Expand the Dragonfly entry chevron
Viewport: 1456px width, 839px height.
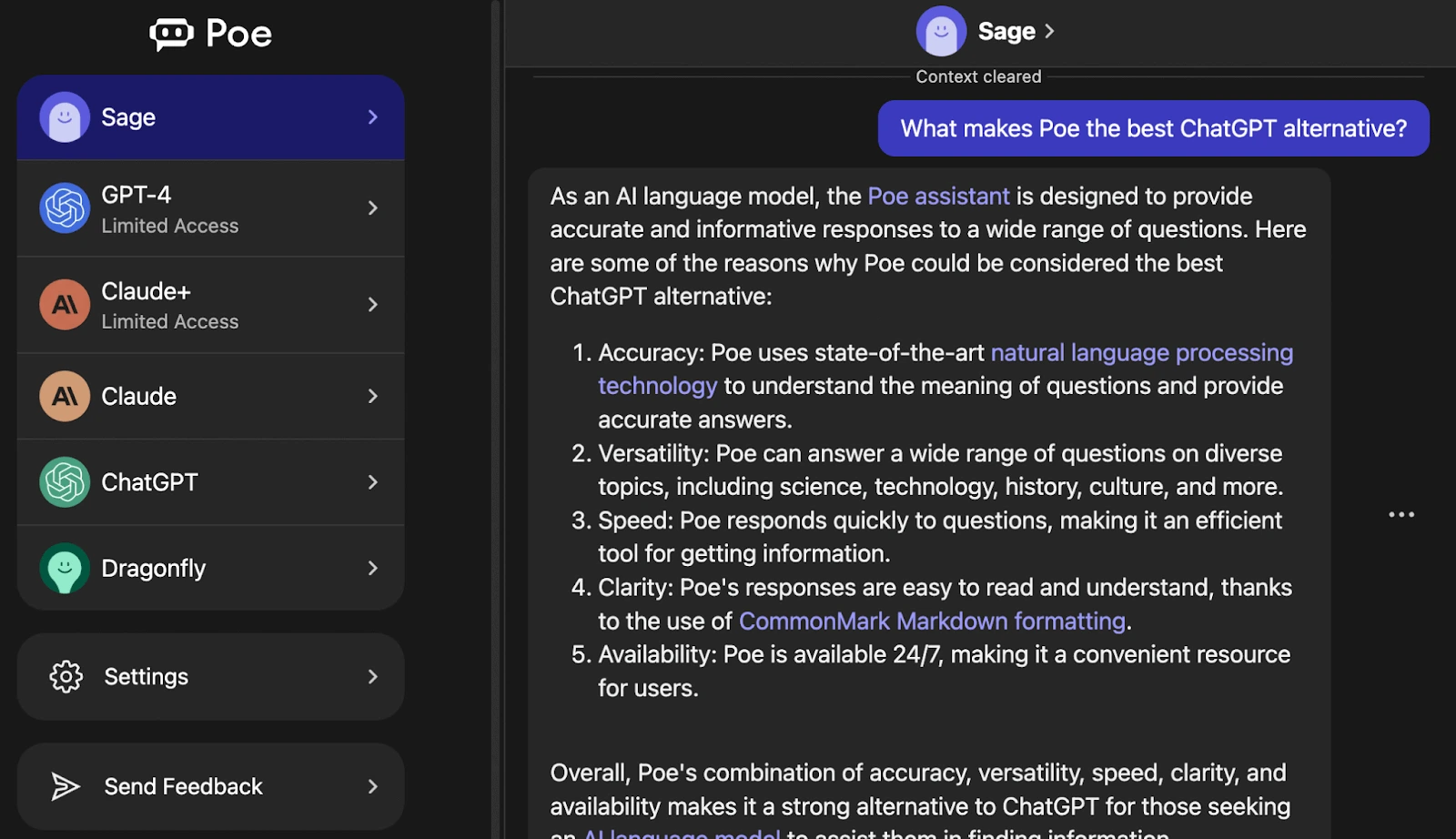pyautogui.click(x=373, y=567)
